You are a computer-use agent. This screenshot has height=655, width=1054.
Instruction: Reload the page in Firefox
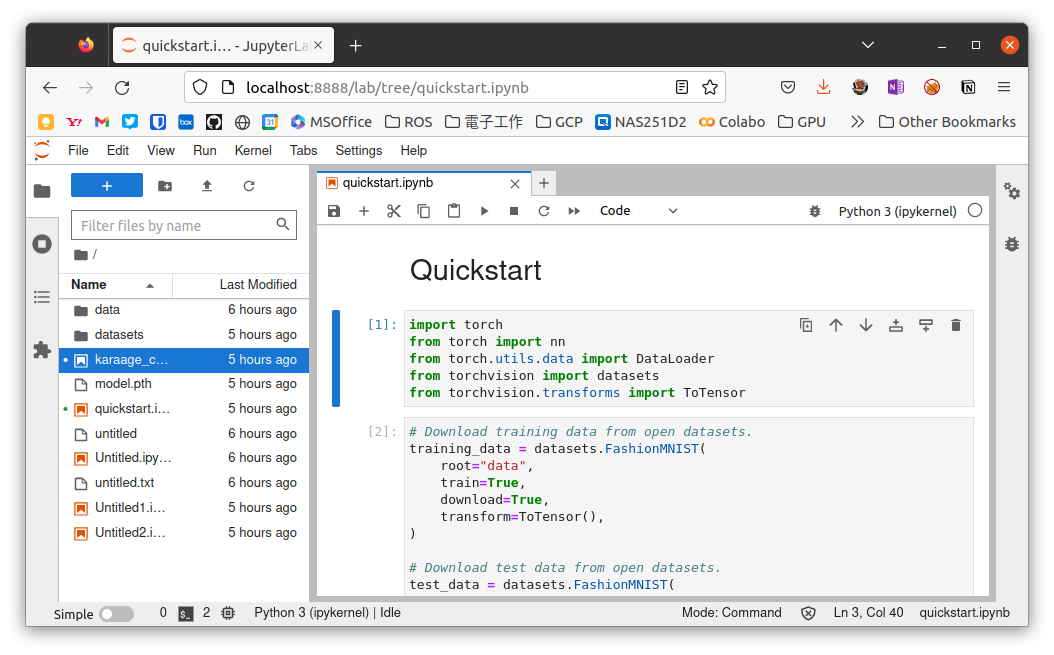coord(122,87)
